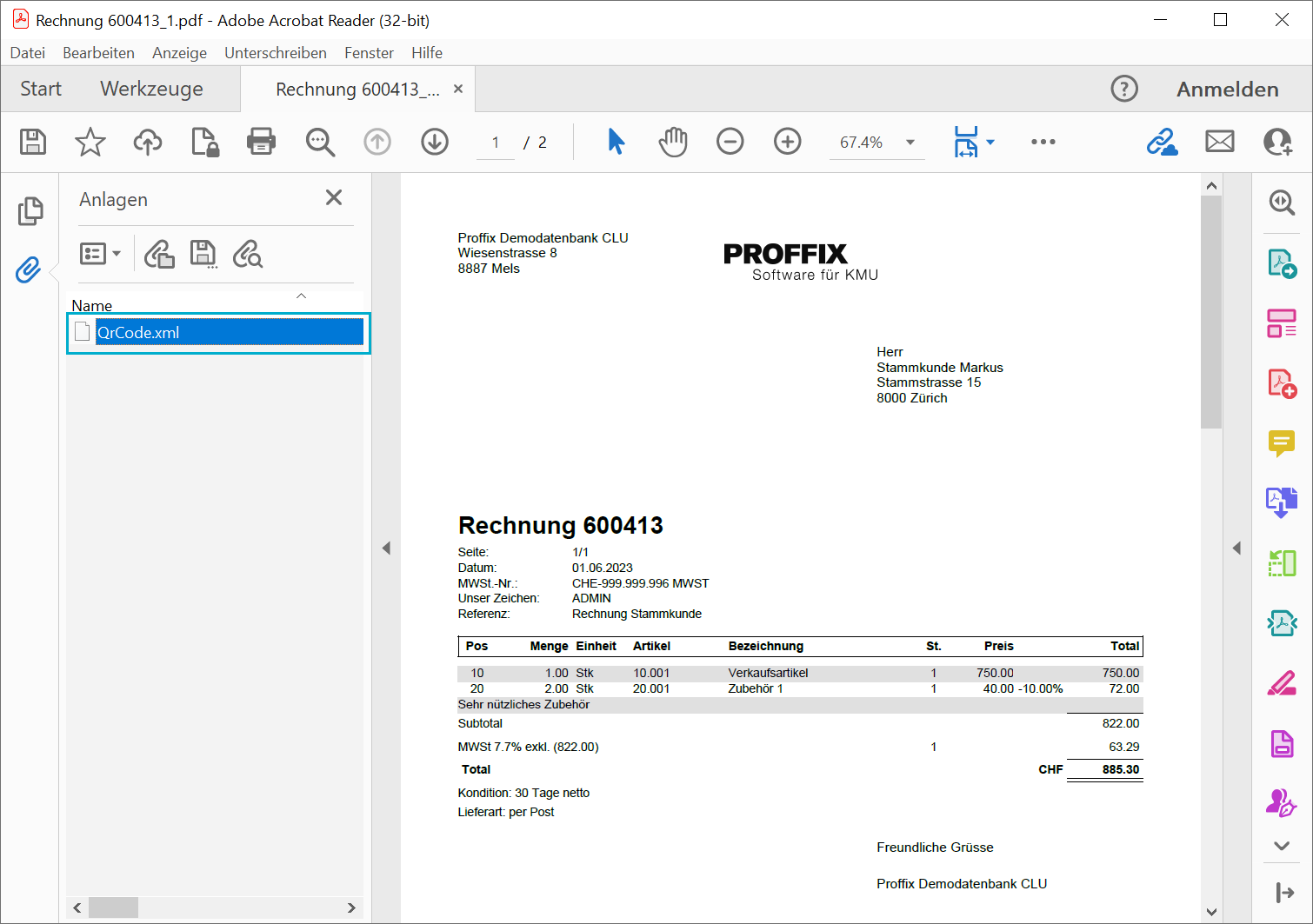Switch to the Start tab

coord(41,89)
